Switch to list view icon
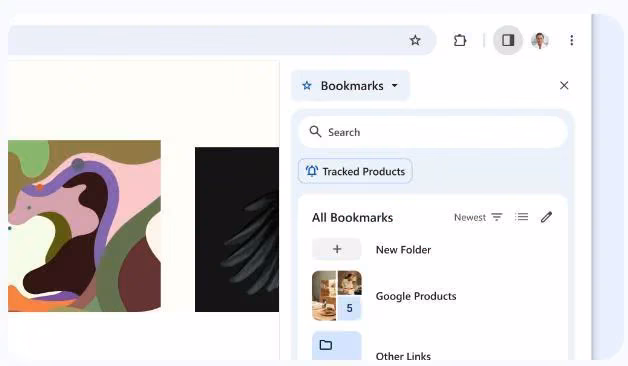The width and height of the screenshot is (628, 366). pos(521,217)
